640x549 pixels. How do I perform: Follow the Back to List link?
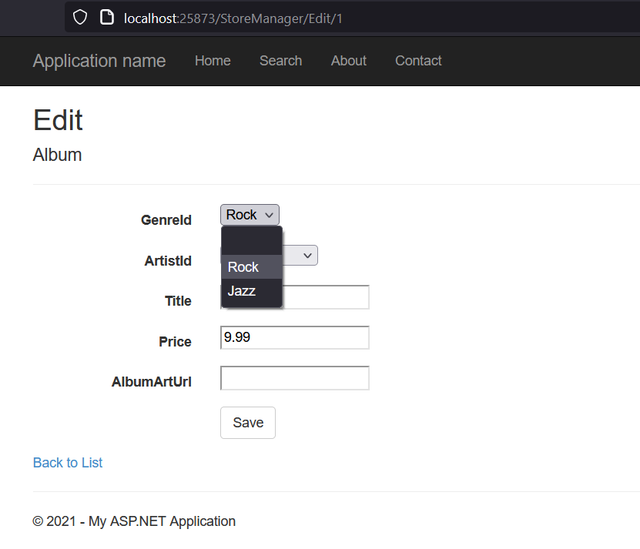pyautogui.click(x=68, y=462)
